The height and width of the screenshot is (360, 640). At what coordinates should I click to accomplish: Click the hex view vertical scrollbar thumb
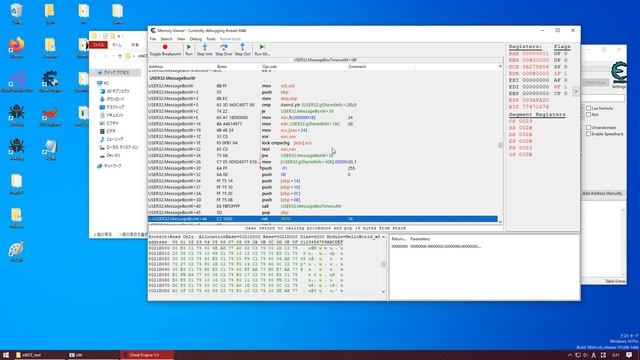click(383, 264)
